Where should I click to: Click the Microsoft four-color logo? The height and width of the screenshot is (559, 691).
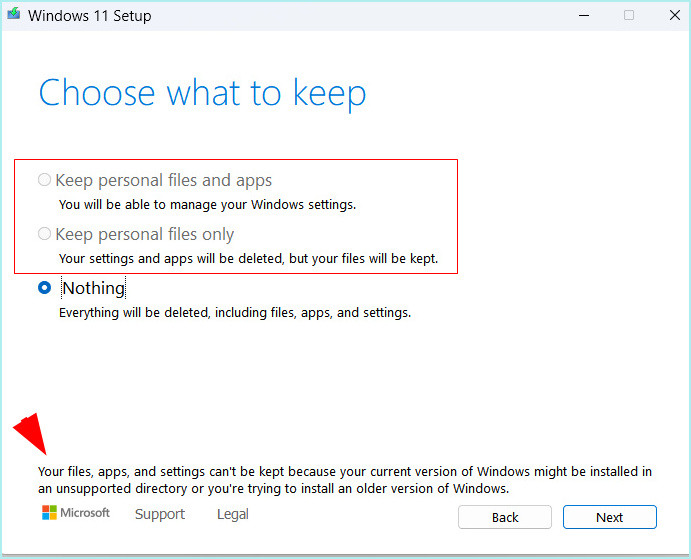tap(49, 513)
